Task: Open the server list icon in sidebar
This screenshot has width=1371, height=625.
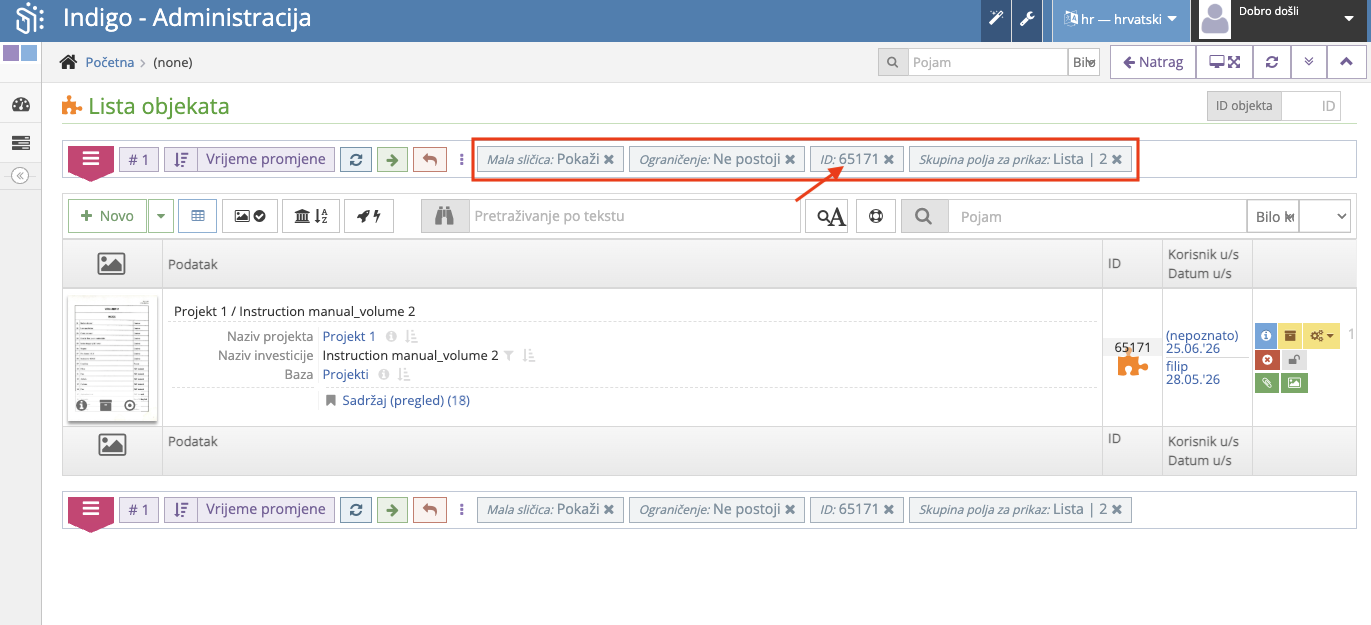Action: 20,142
